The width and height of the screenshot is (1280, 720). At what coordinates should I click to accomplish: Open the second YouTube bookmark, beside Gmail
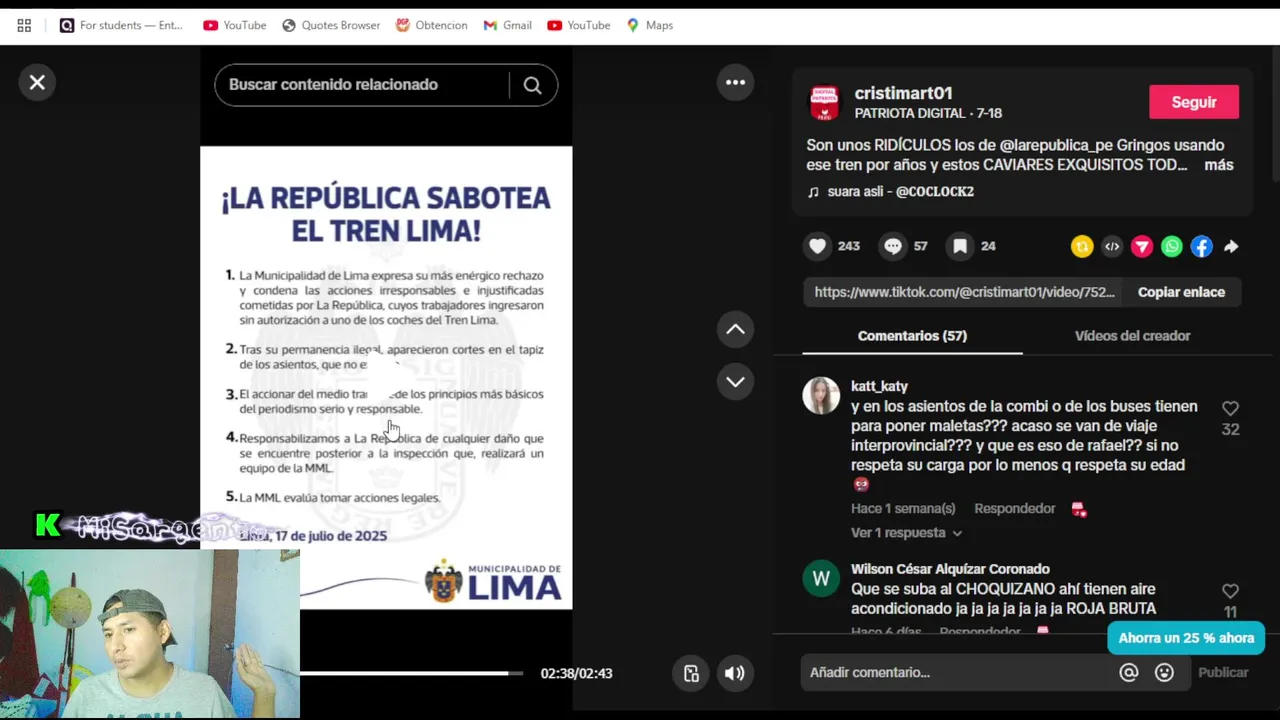point(578,25)
